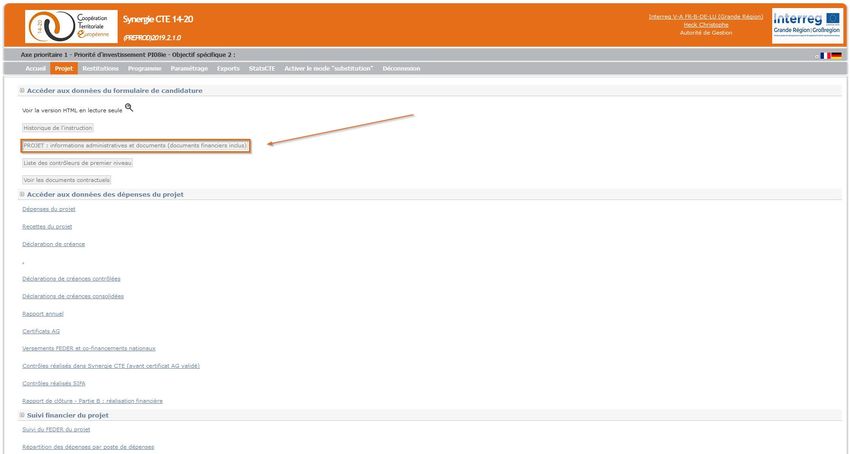Open the Accueil menu item
Viewport: 850px width, 454px height.
tap(35, 68)
